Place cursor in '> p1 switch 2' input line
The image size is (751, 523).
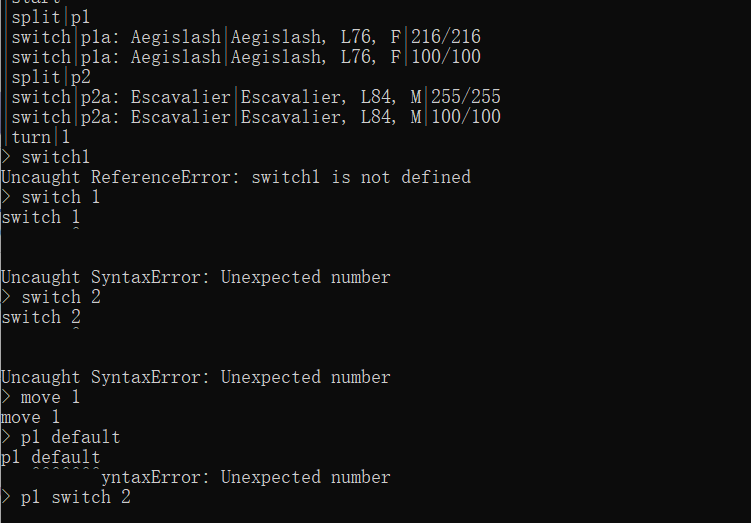(66, 497)
